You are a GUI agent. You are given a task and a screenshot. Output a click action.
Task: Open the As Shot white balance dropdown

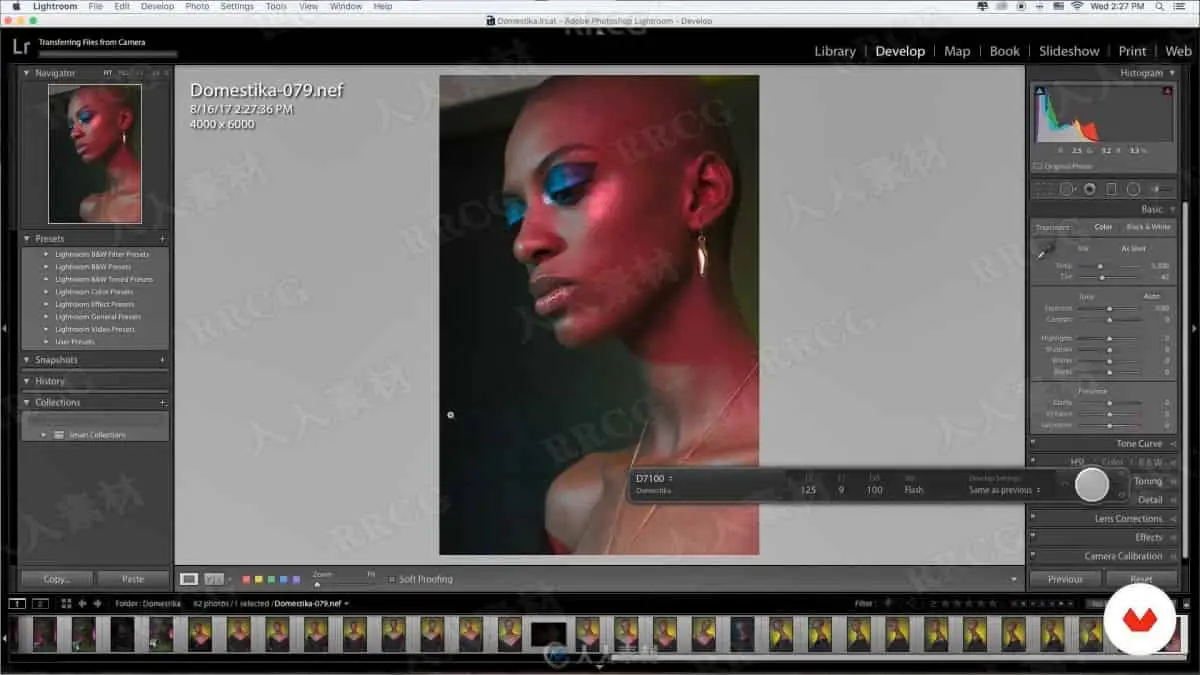1134,248
